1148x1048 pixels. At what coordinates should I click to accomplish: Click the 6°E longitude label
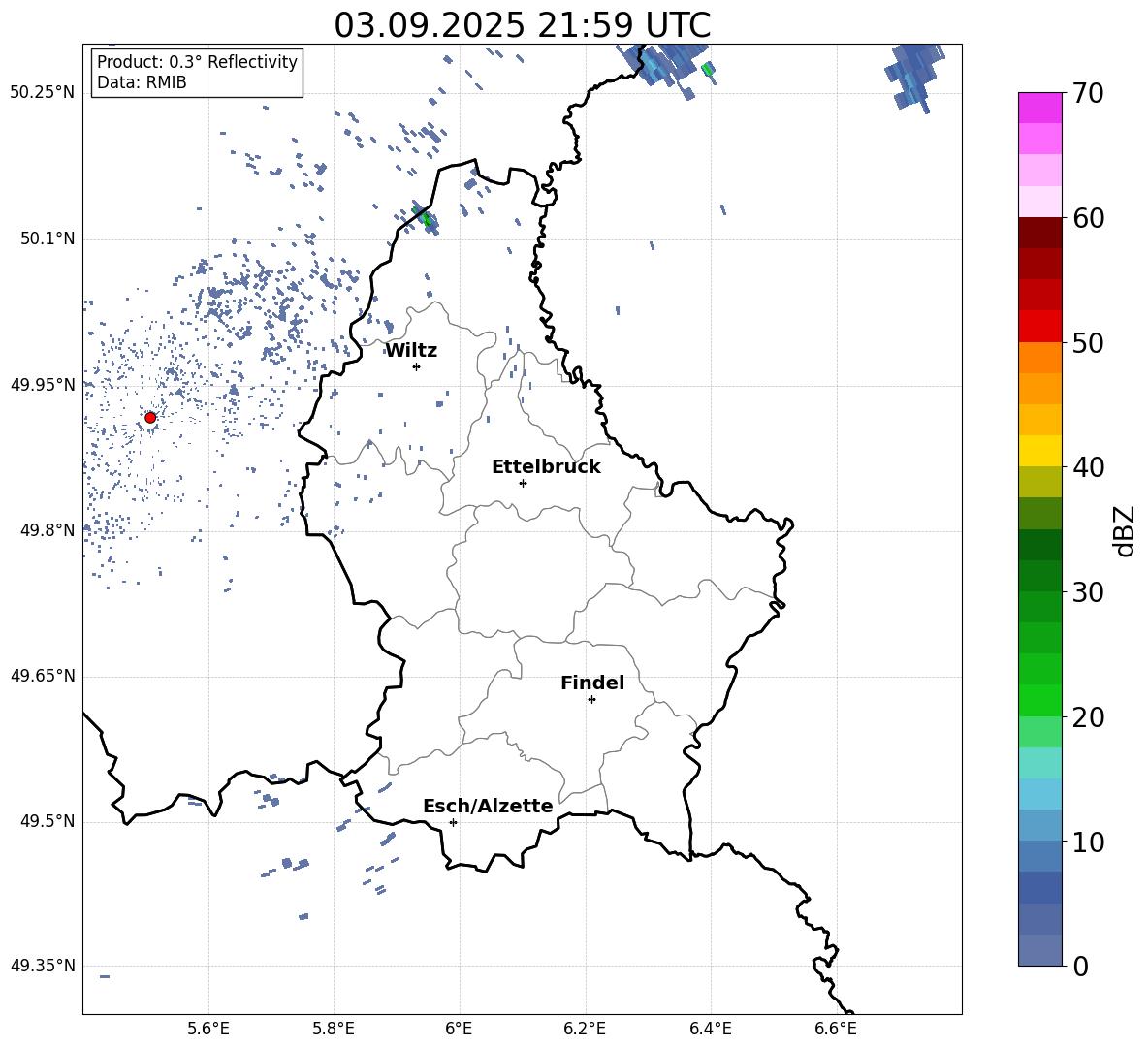(x=459, y=1029)
